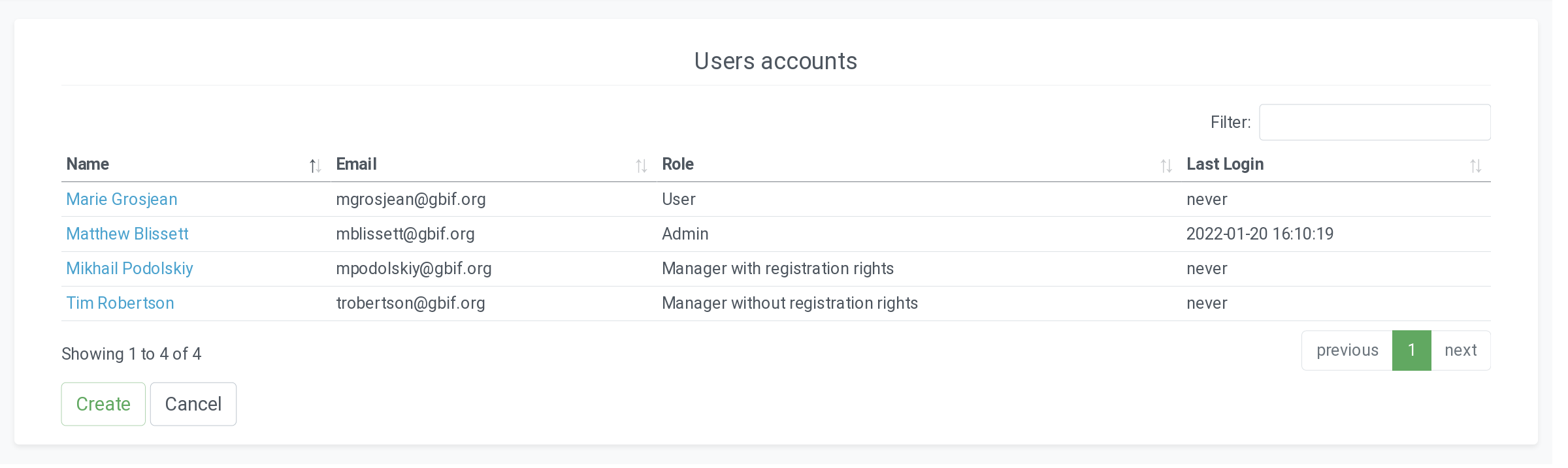Click the Filter text input field
This screenshot has height=468, width=1568.
(1375, 122)
